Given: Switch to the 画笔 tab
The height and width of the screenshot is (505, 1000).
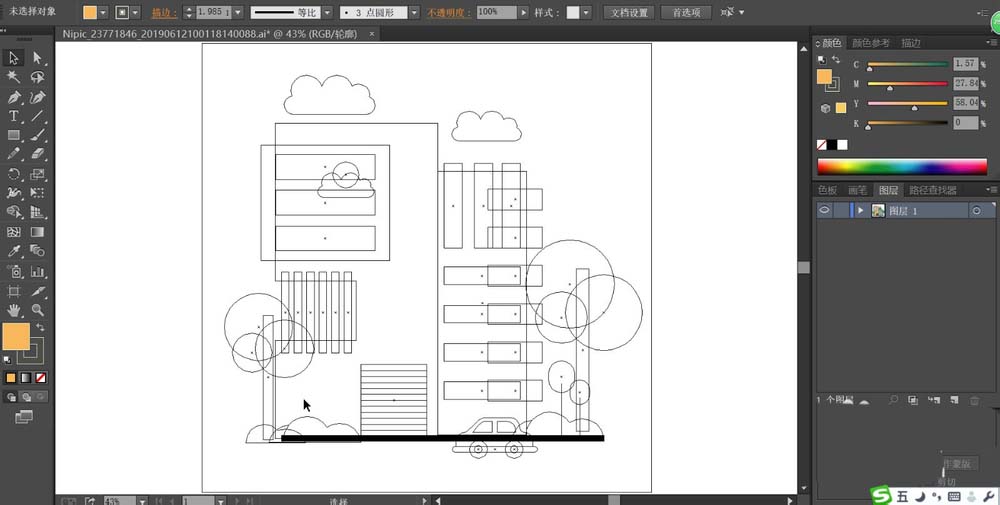Looking at the screenshot, I should click(x=857, y=190).
